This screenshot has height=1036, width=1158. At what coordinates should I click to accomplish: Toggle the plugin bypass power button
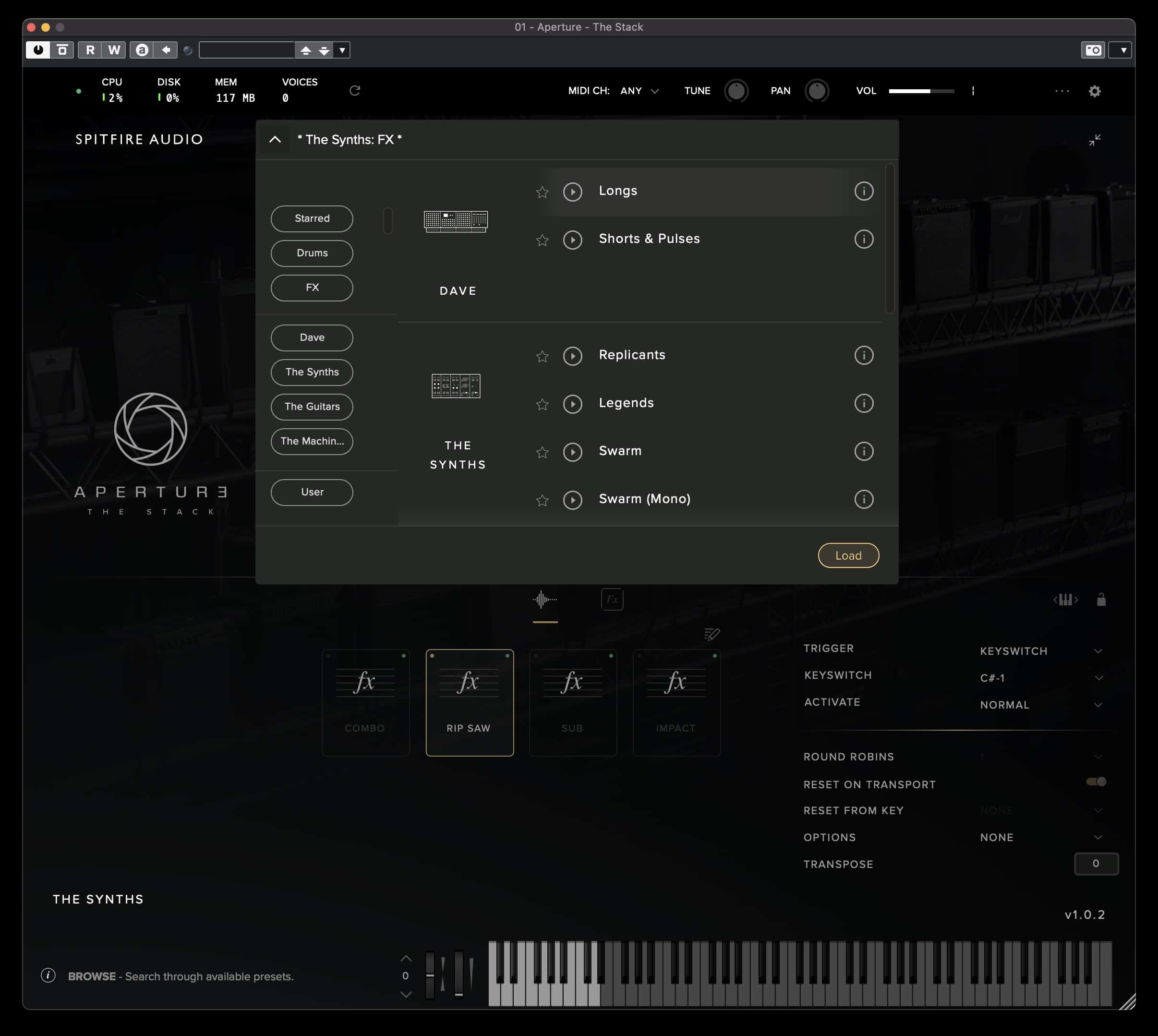(38, 50)
